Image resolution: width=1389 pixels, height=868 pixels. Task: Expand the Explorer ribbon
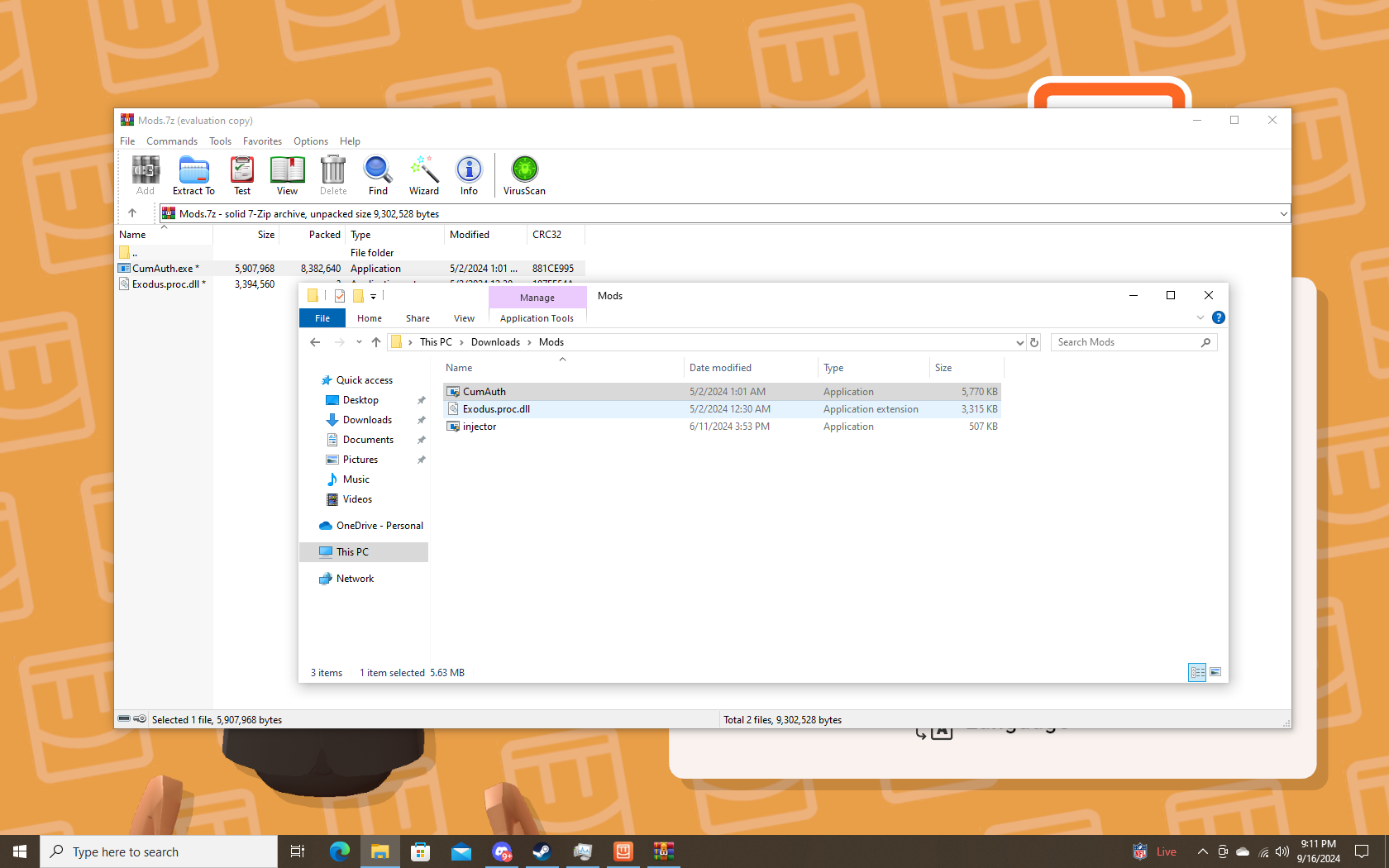click(x=1200, y=317)
